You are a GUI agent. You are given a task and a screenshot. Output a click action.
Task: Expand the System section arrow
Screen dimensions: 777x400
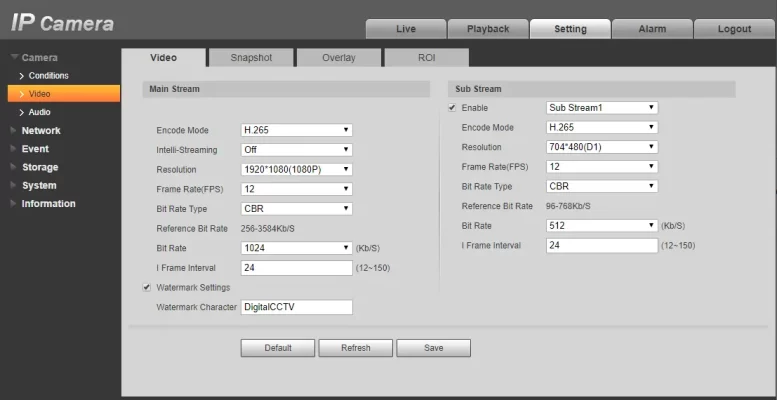coord(13,186)
